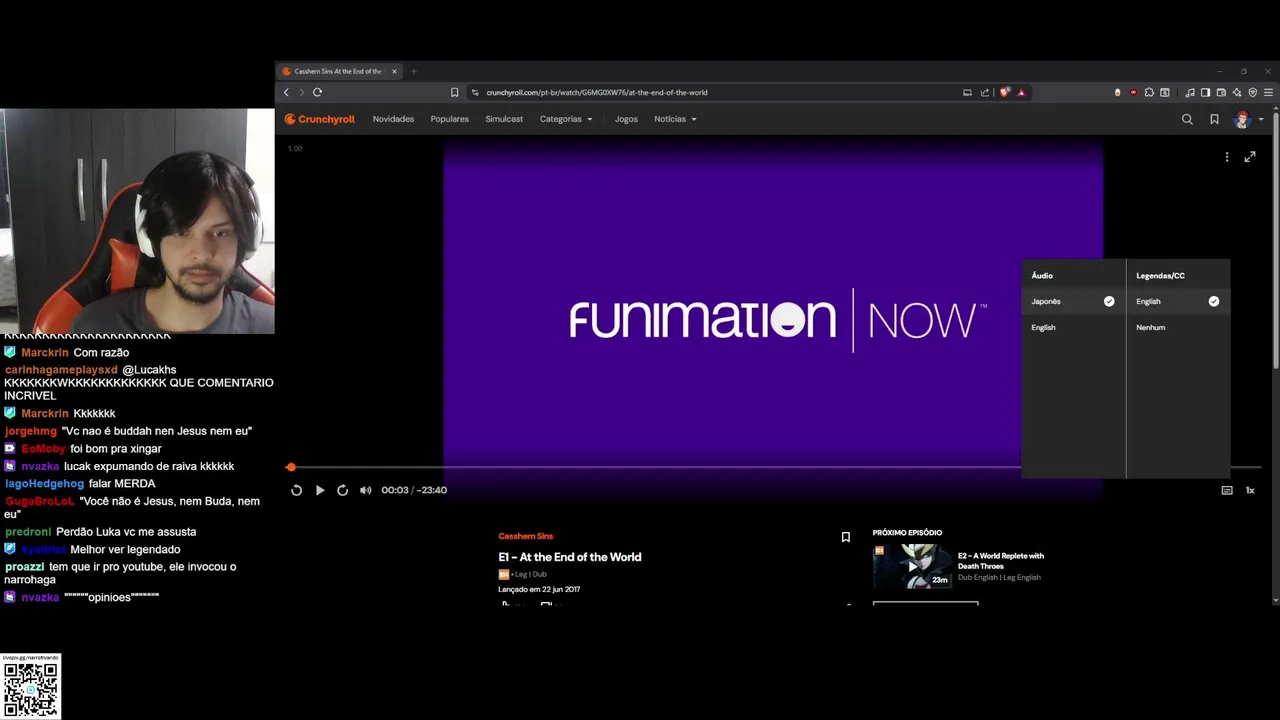Screen dimensions: 1280x720
Task: Open the Brave Wallet icon
Action: pyautogui.click(x=1221, y=92)
